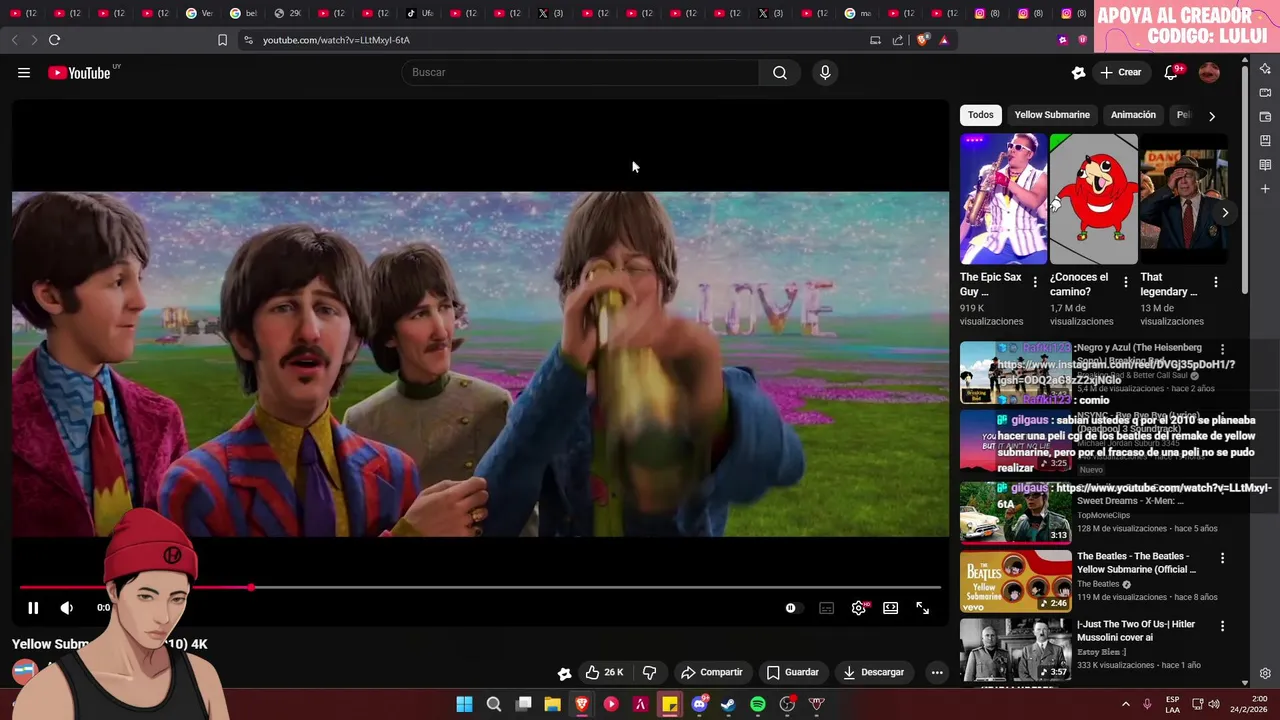Show more filter chips with right arrow

pyautogui.click(x=1212, y=116)
